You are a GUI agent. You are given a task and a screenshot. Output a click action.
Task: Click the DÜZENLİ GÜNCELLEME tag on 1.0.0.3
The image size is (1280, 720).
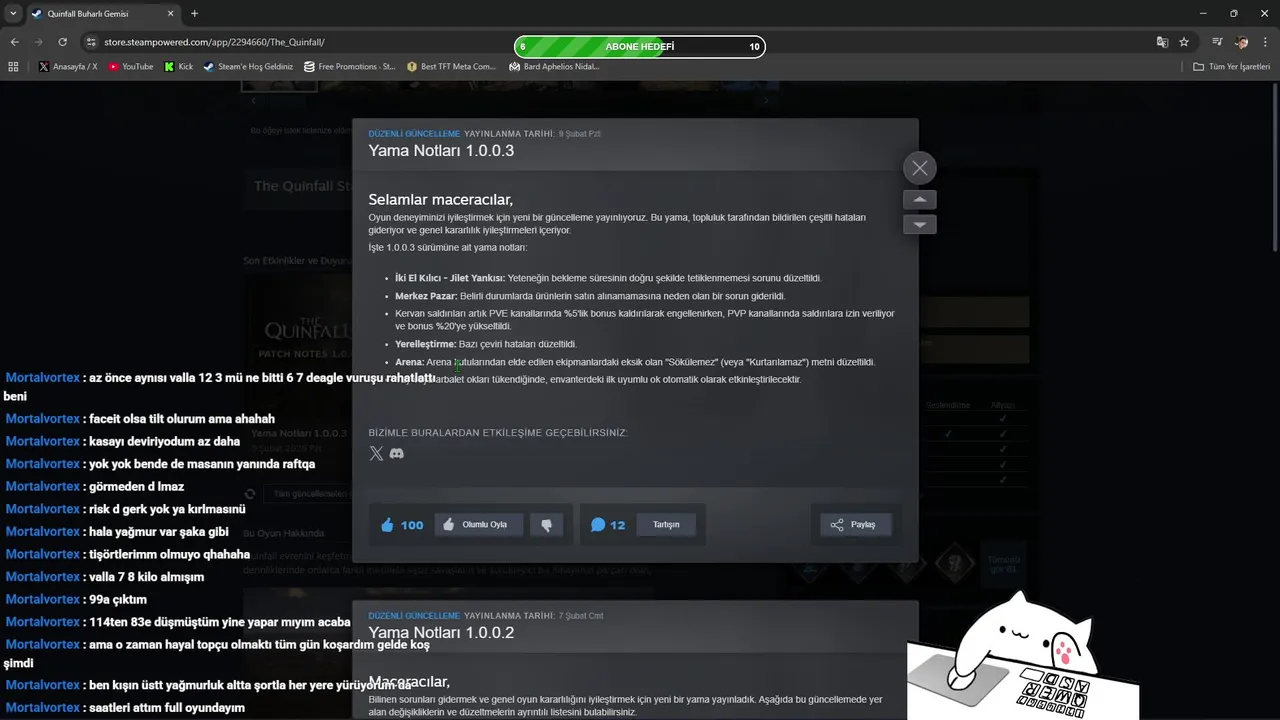point(414,133)
